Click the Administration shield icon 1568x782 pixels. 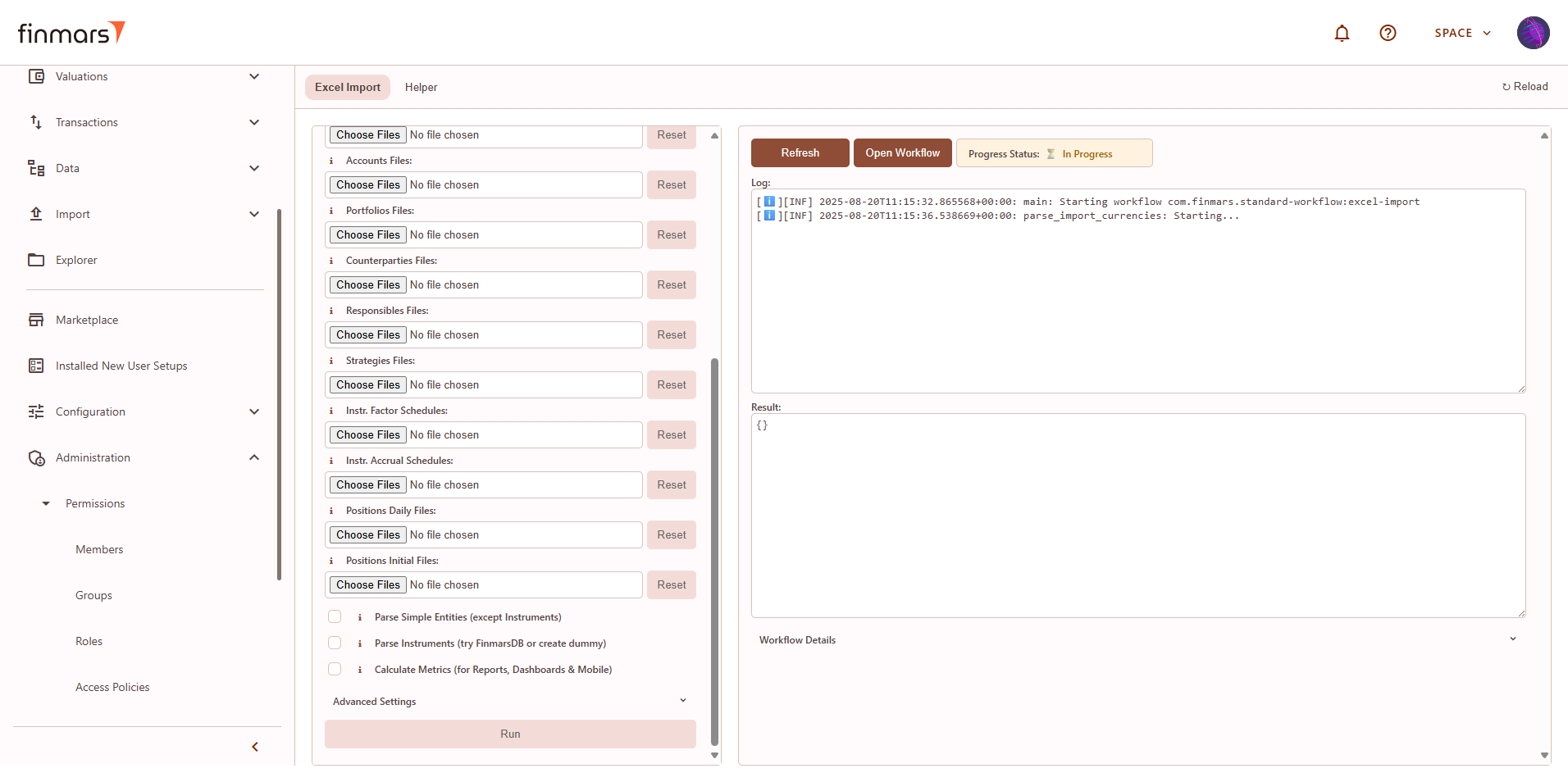[x=36, y=457]
